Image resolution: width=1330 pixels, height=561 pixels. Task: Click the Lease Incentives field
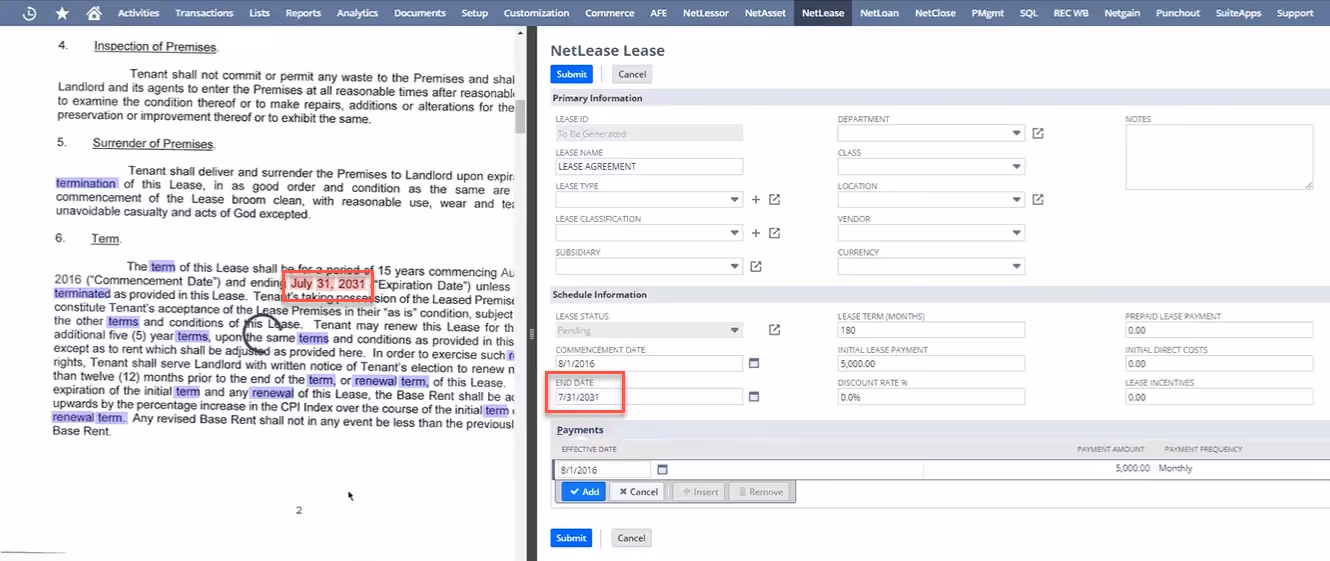pos(1219,397)
